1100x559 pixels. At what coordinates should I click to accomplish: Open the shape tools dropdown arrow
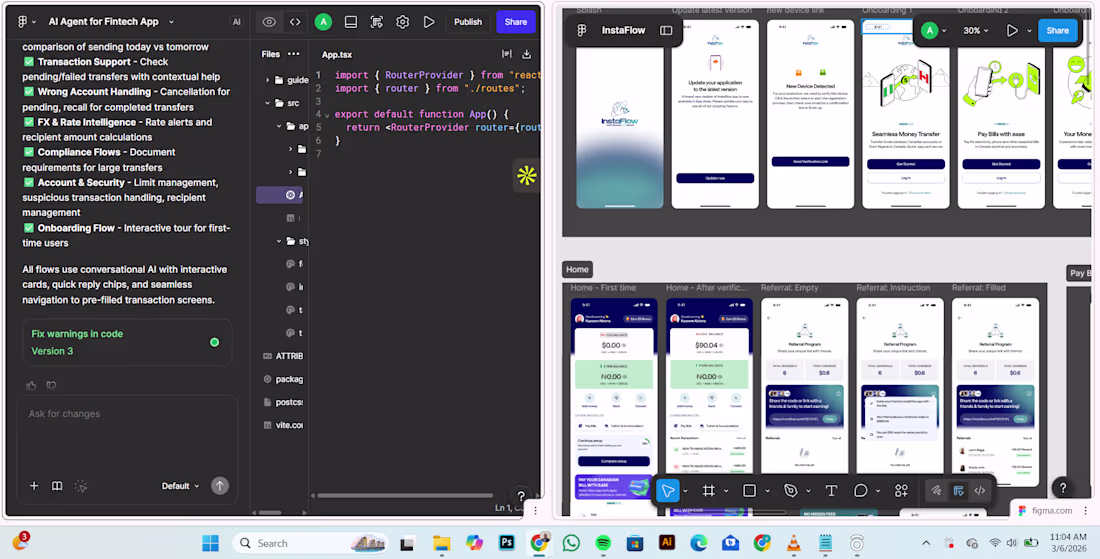click(767, 491)
